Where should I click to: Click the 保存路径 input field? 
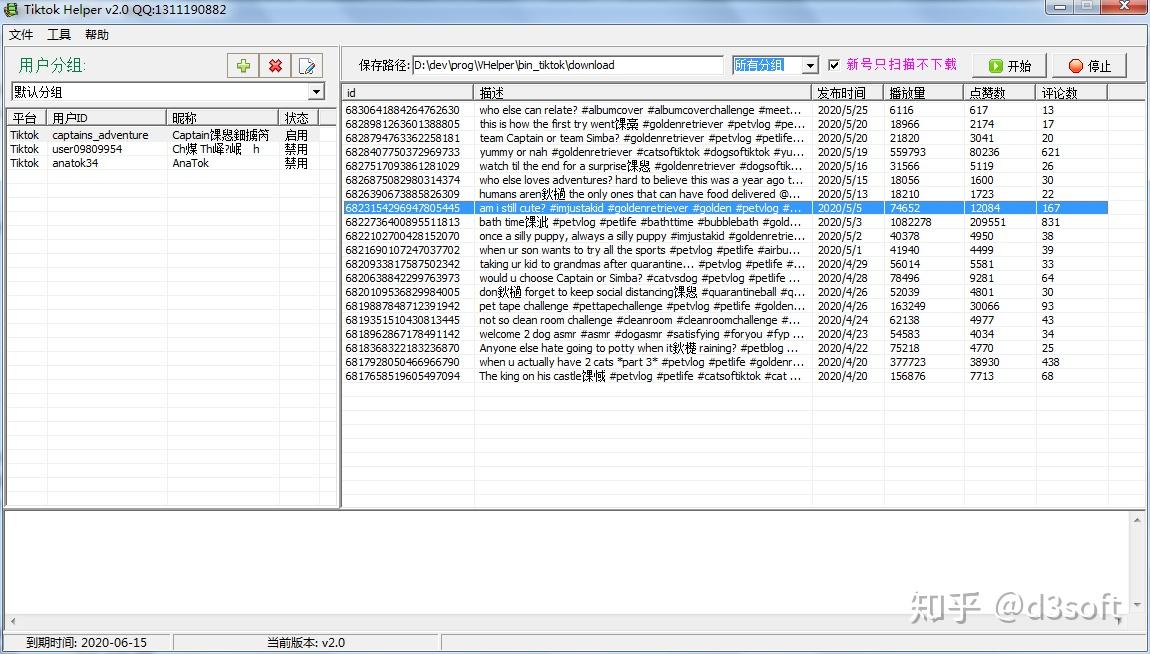pyautogui.click(x=568, y=65)
